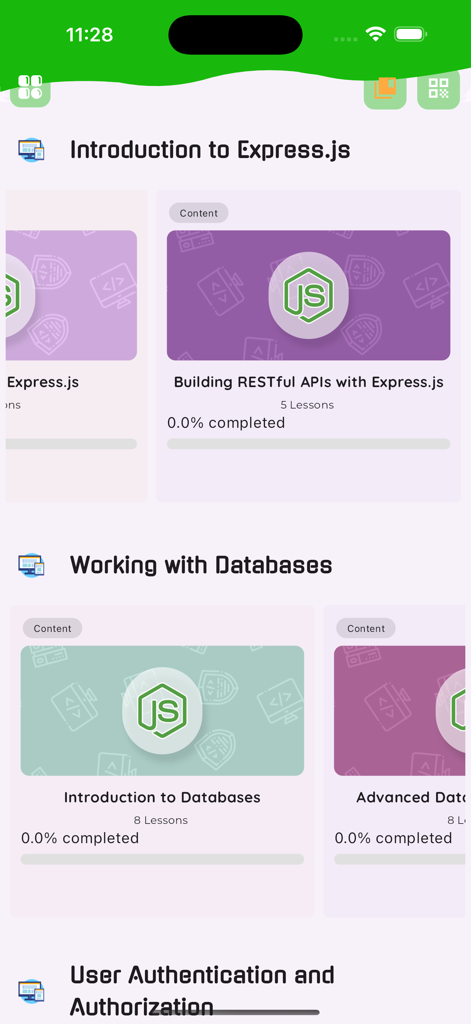Open the QR code scanner icon
Image resolution: width=471 pixels, height=1024 pixels.
pos(438,89)
